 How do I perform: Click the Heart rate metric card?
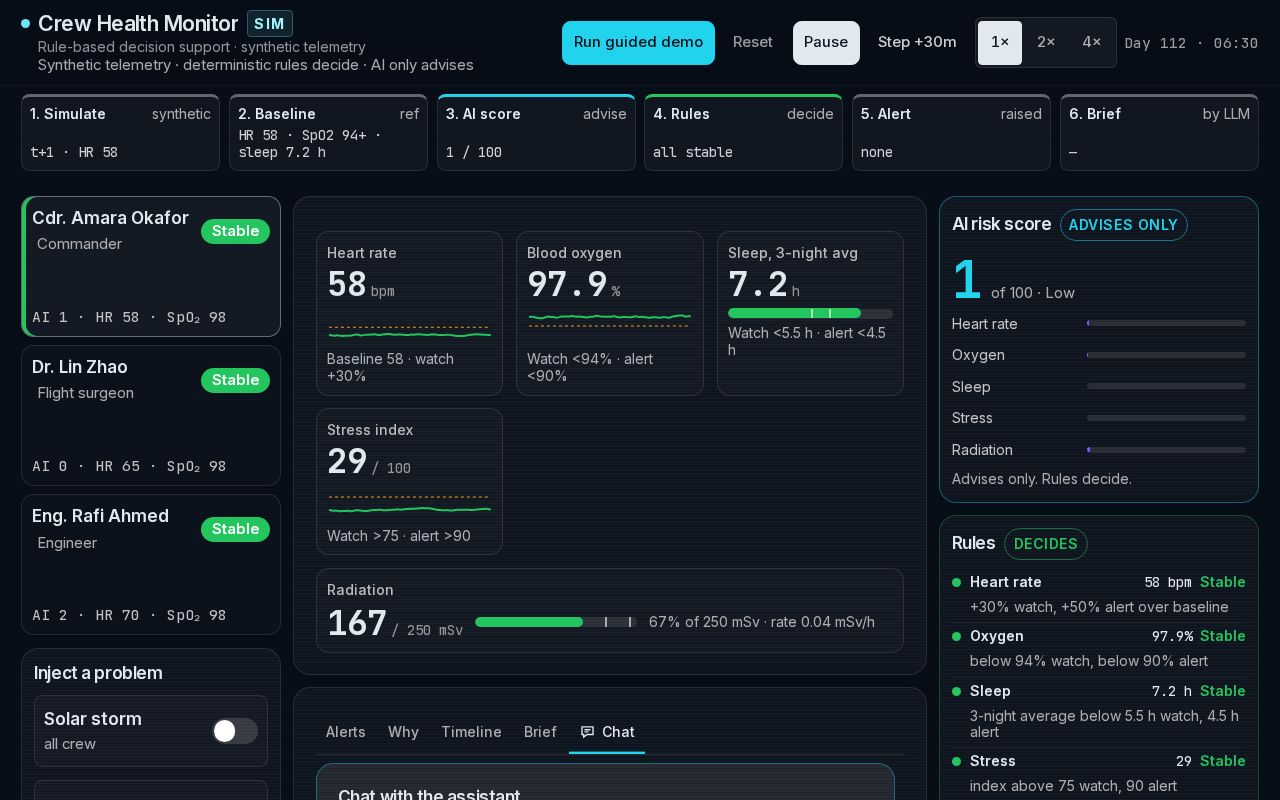409,314
